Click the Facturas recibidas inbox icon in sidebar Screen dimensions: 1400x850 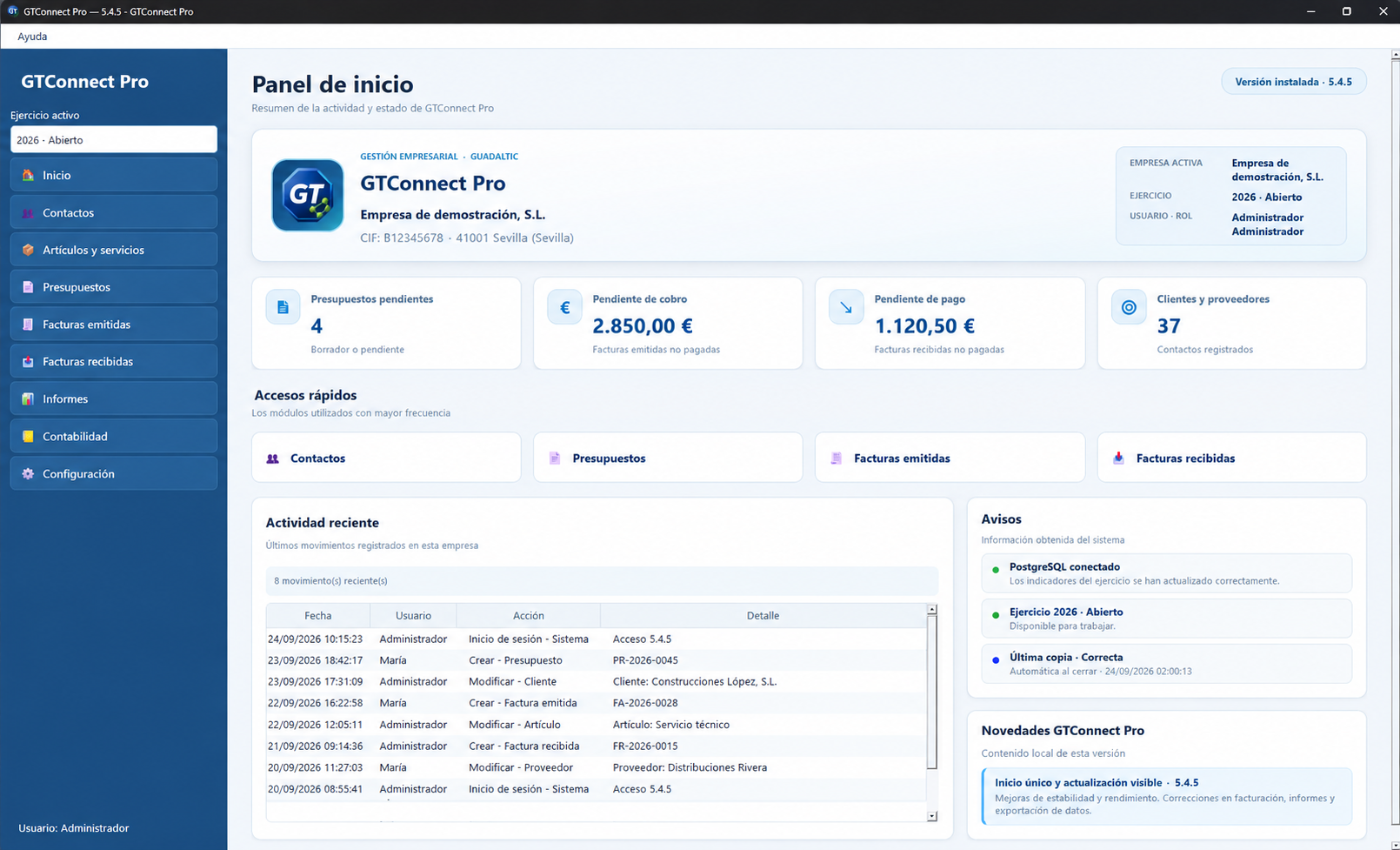tap(28, 362)
